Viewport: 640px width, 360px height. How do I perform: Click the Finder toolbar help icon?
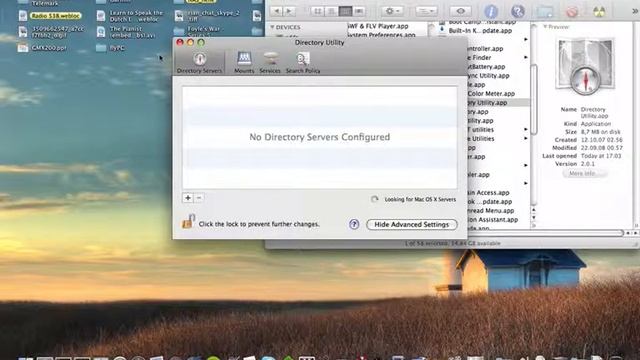(x=518, y=11)
